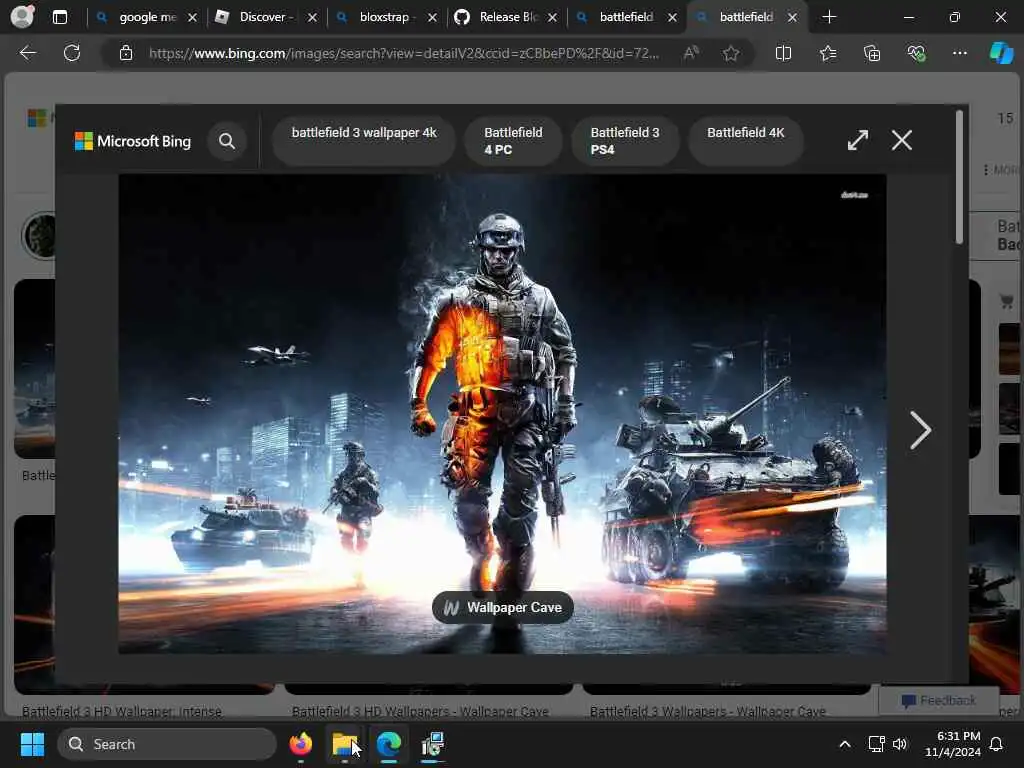Open split screen icon in toolbar
The height and width of the screenshot is (768, 1024).
[783, 53]
